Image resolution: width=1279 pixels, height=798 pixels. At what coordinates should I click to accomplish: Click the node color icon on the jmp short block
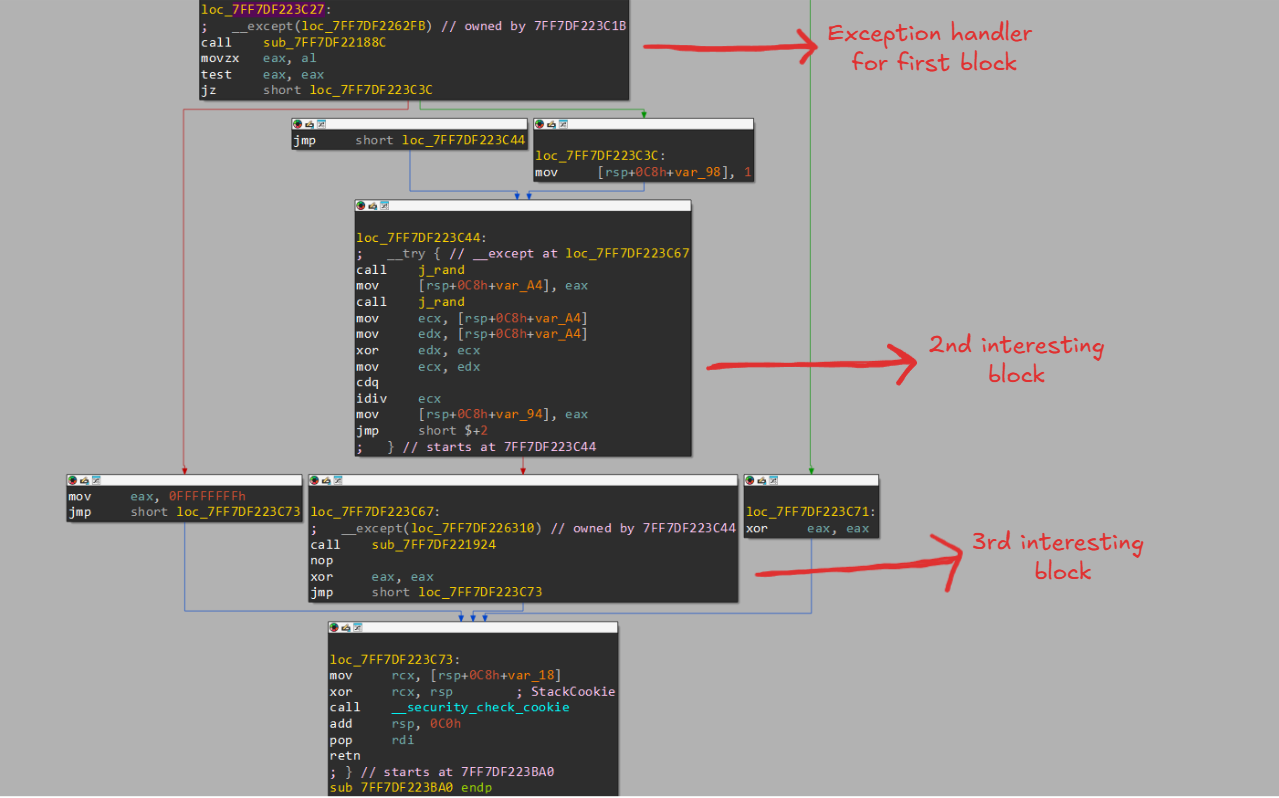pyautogui.click(x=297, y=123)
